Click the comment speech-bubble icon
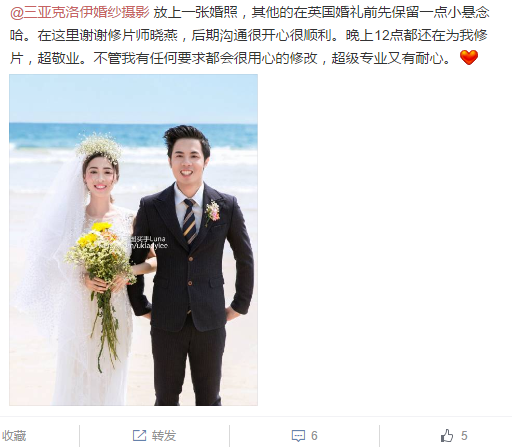This screenshot has width=512, height=448. pyautogui.click(x=298, y=436)
